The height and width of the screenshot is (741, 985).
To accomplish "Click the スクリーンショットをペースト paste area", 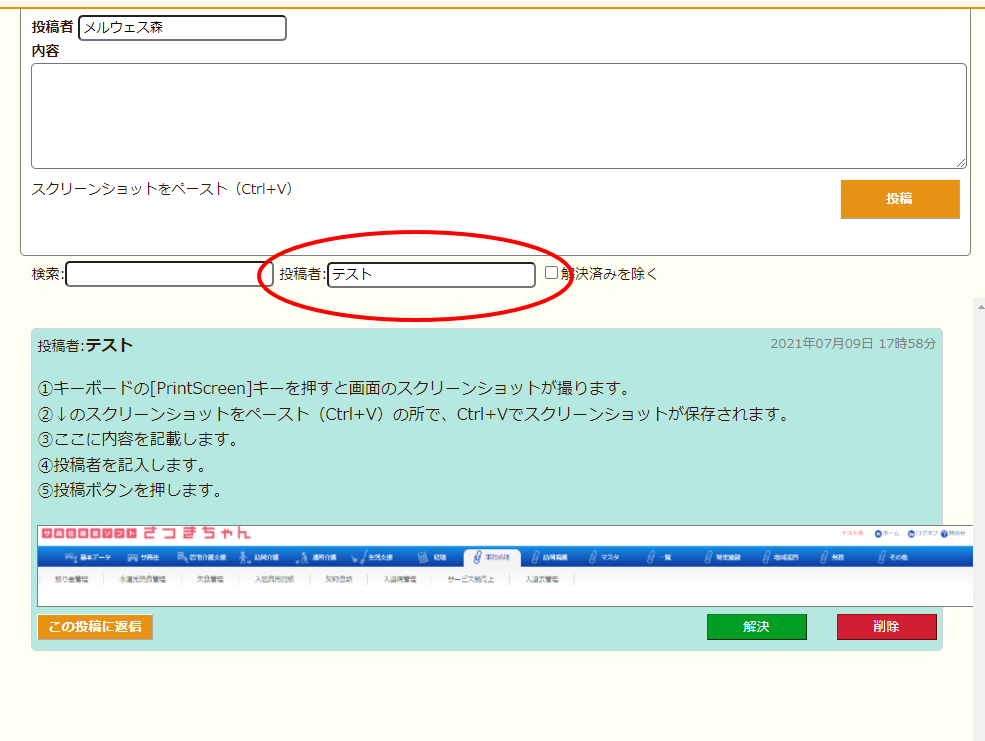I will [x=162, y=189].
